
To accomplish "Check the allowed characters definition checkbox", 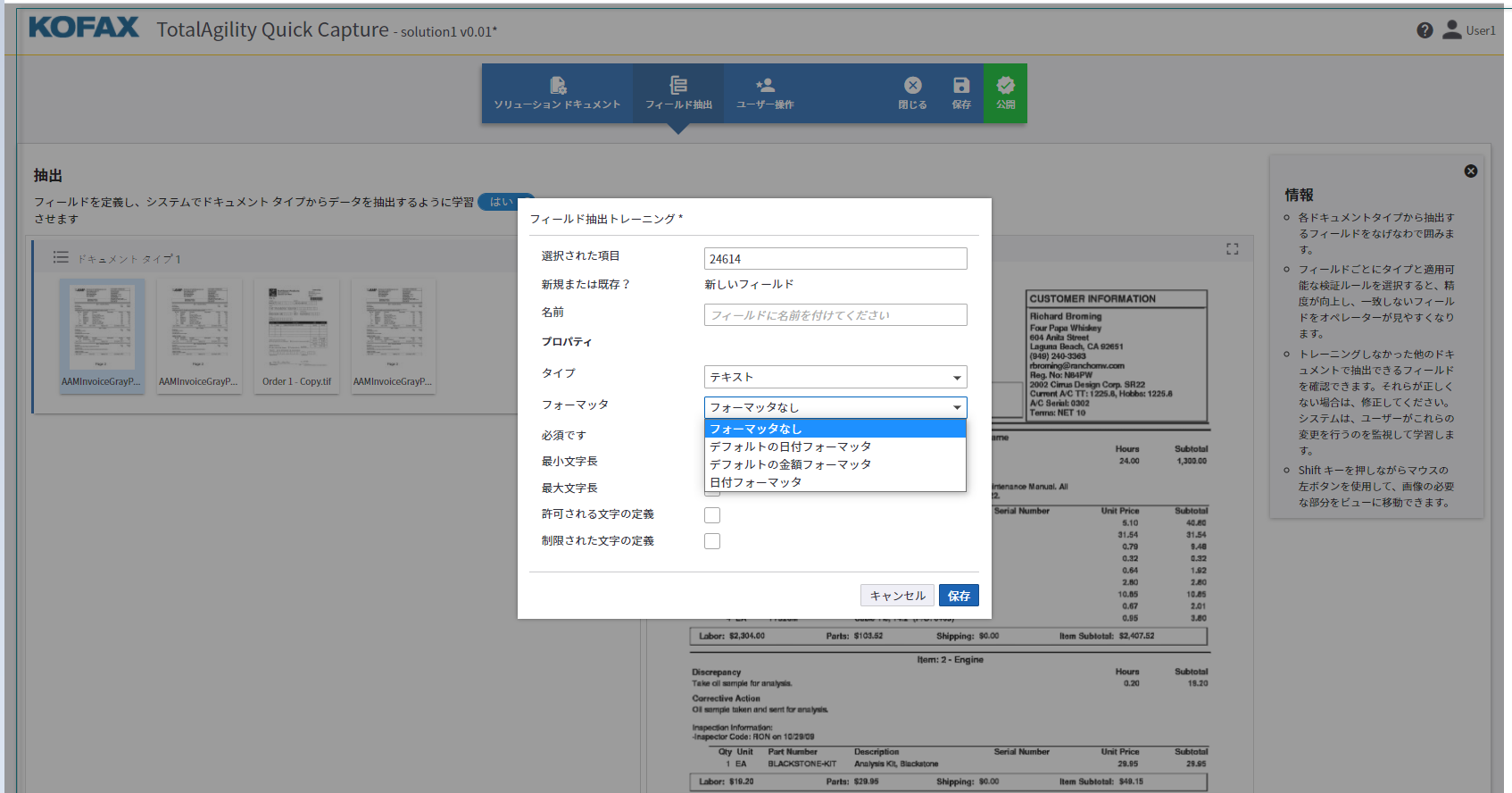I will [712, 515].
